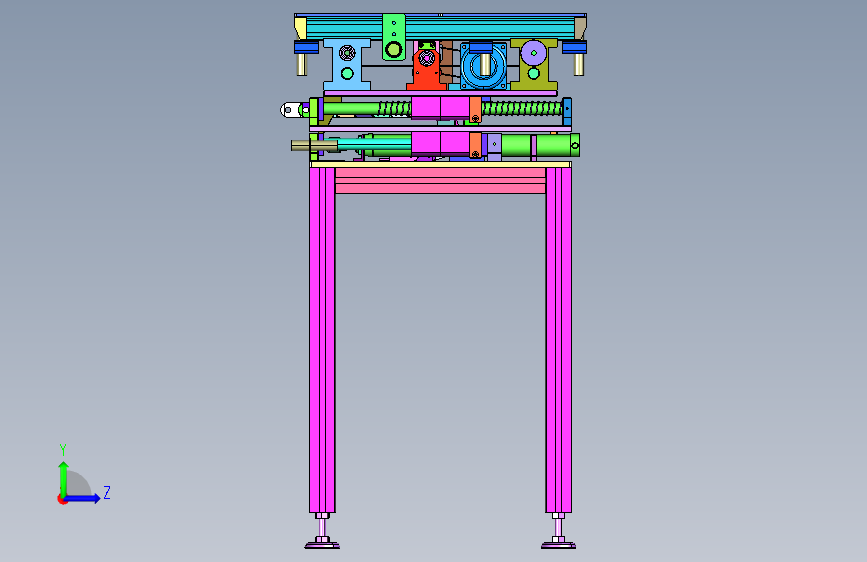Select the olive bracket with purple disk
The height and width of the screenshot is (562, 867).
[x=534, y=64]
